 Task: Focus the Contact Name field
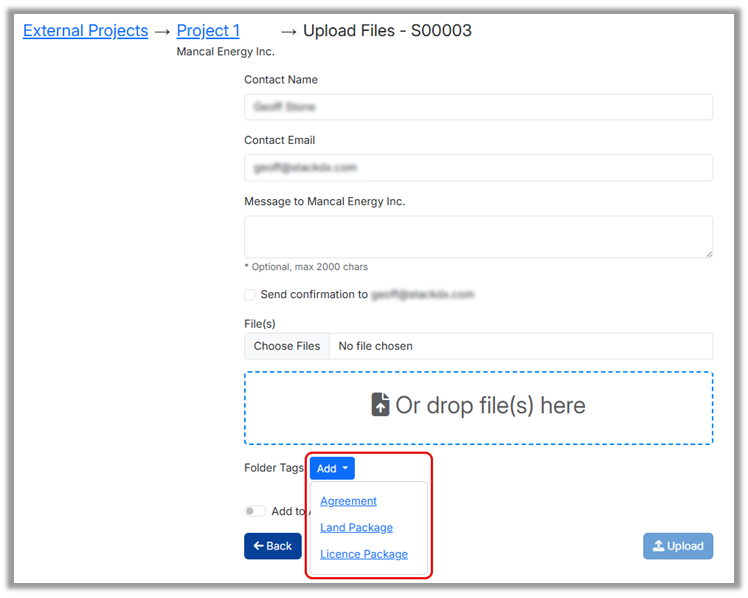click(478, 107)
